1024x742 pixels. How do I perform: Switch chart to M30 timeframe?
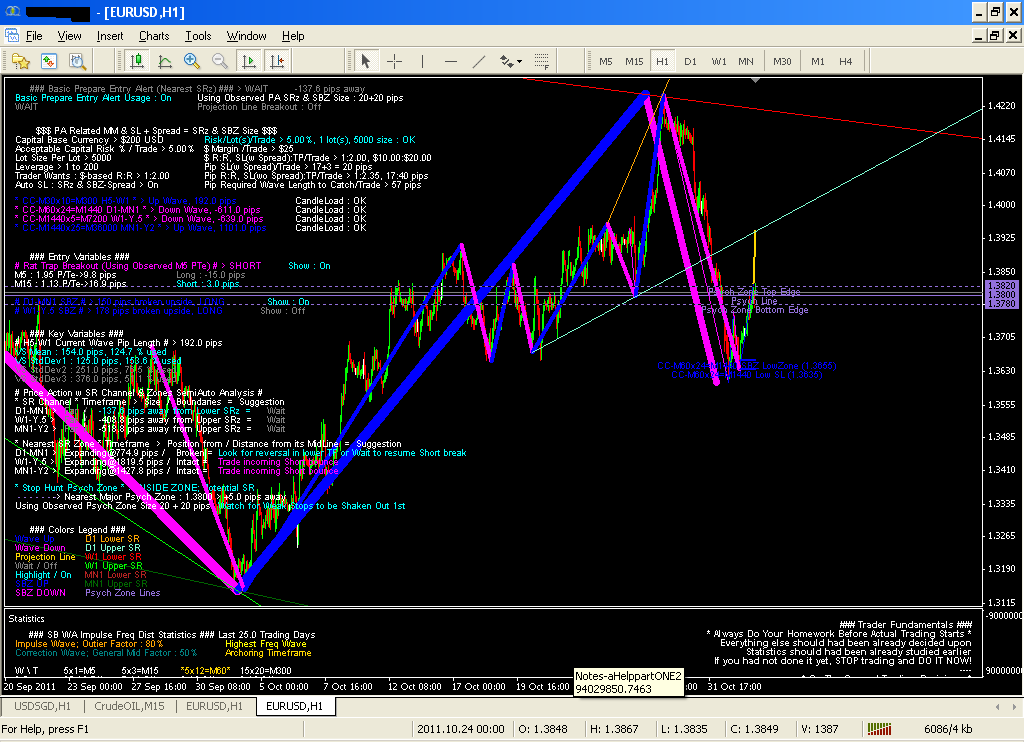782,61
